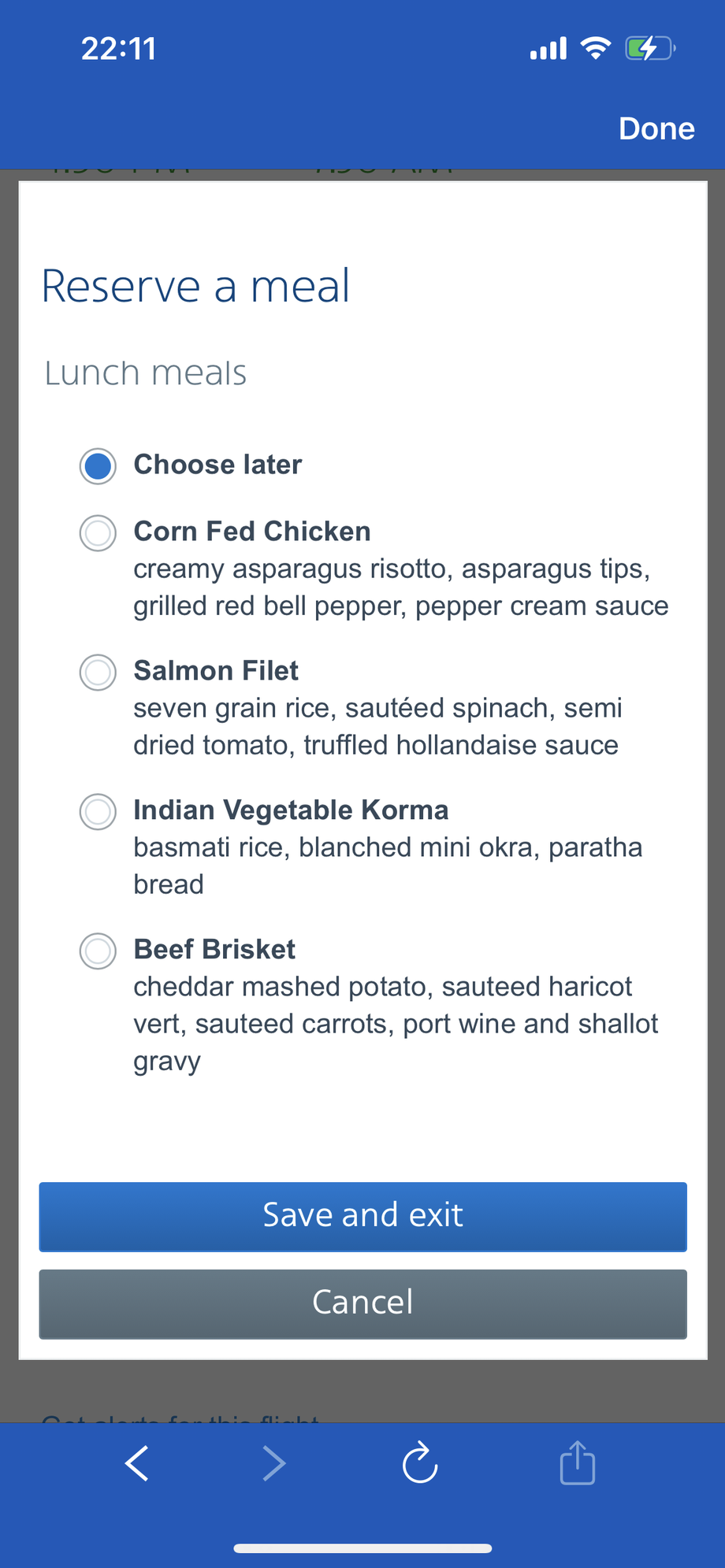
Task: Tap the cellular signal bars
Action: pyautogui.click(x=548, y=49)
